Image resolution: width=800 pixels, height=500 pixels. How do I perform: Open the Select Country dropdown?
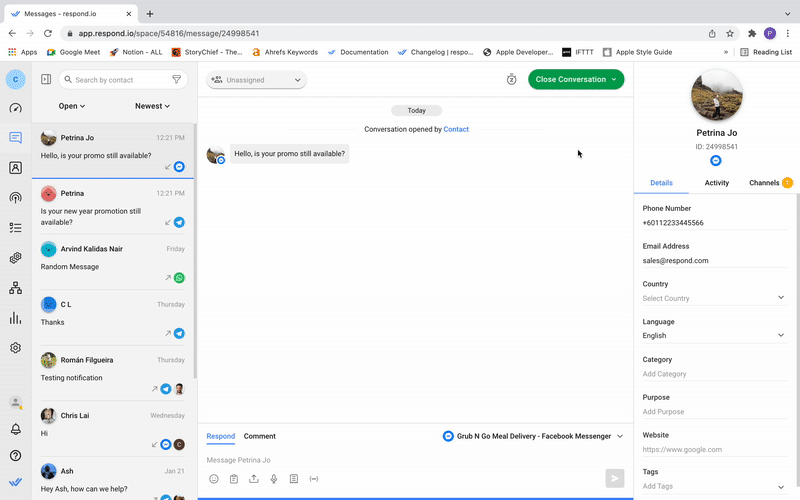[x=713, y=298]
